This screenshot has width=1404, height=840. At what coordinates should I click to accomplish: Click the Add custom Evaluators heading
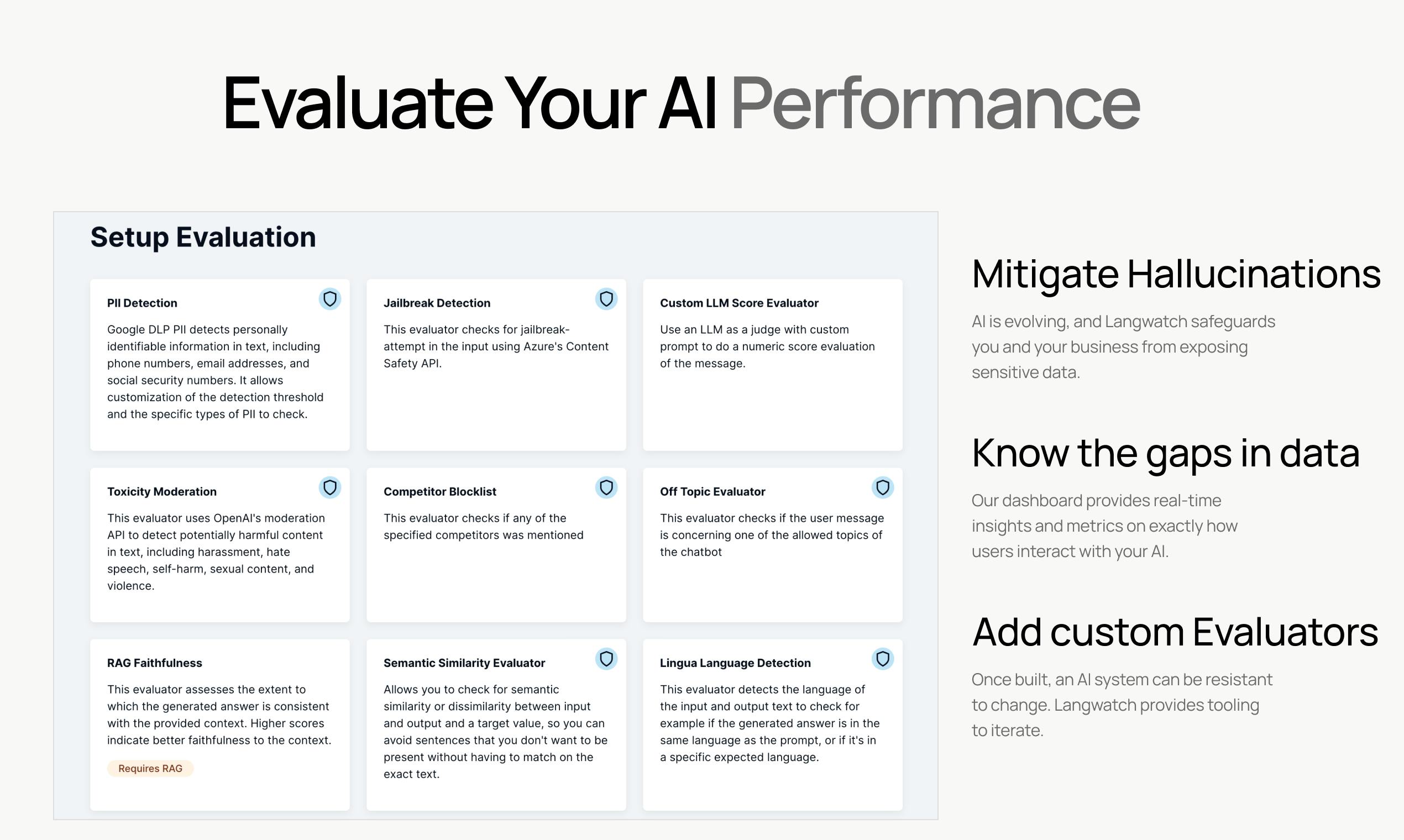coord(1175,632)
